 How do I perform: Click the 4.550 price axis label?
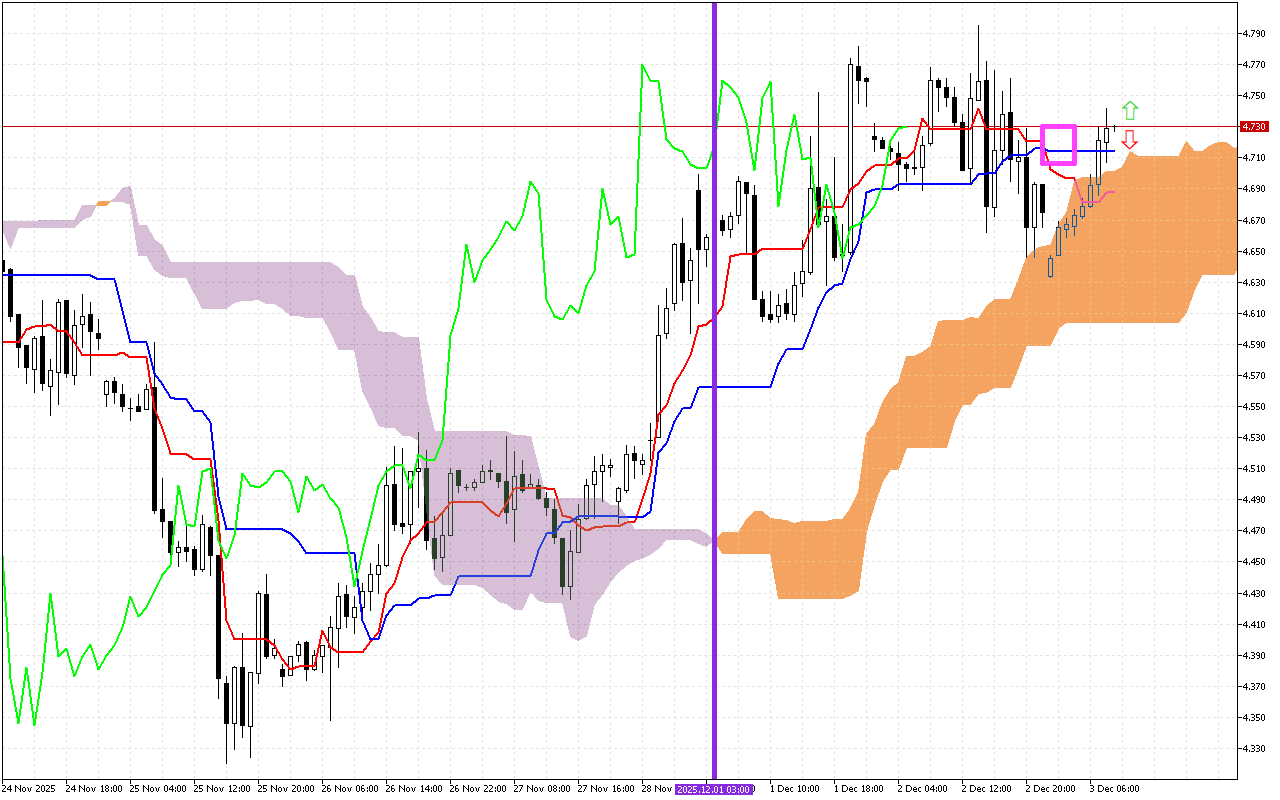point(1253,407)
